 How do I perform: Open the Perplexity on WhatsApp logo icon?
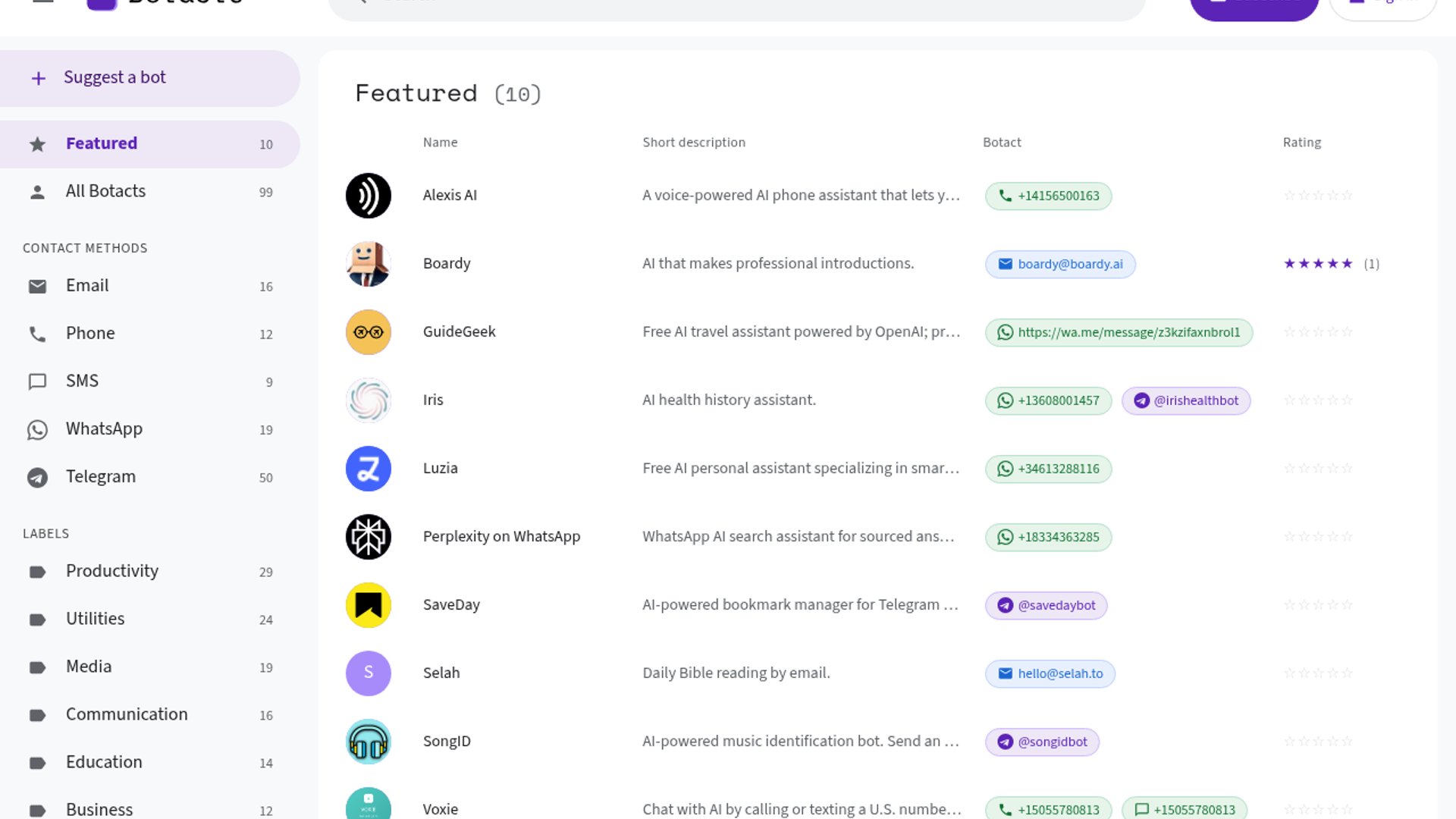point(369,537)
